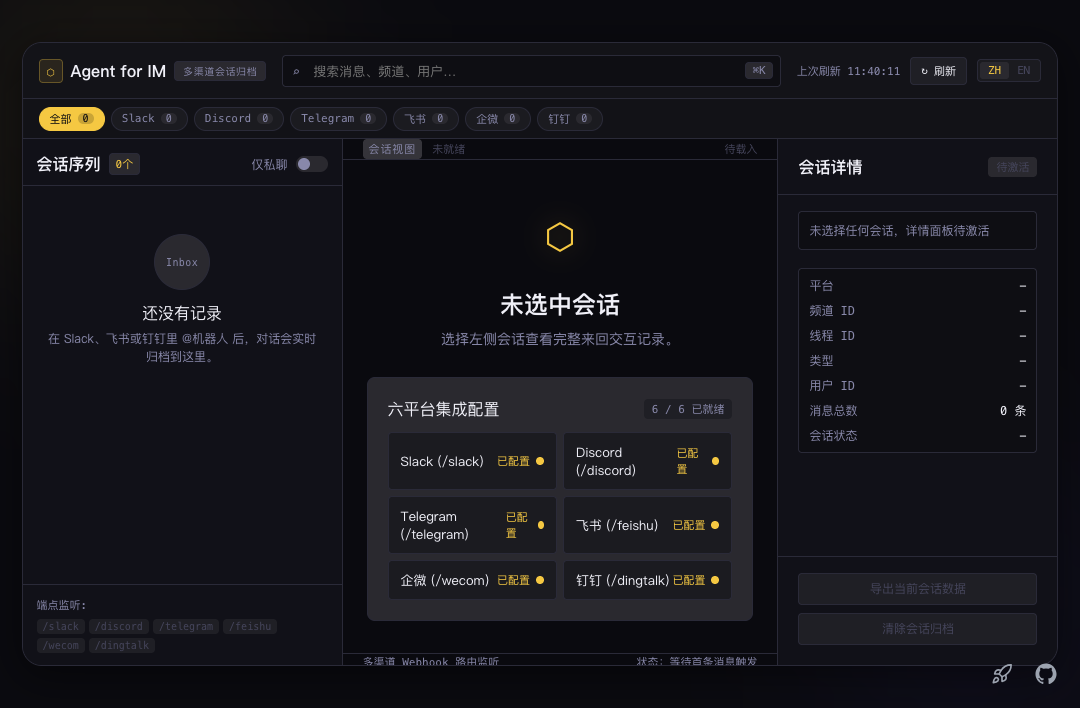Image resolution: width=1080 pixels, height=708 pixels.
Task: Switch language to ZH
Action: click(995, 70)
